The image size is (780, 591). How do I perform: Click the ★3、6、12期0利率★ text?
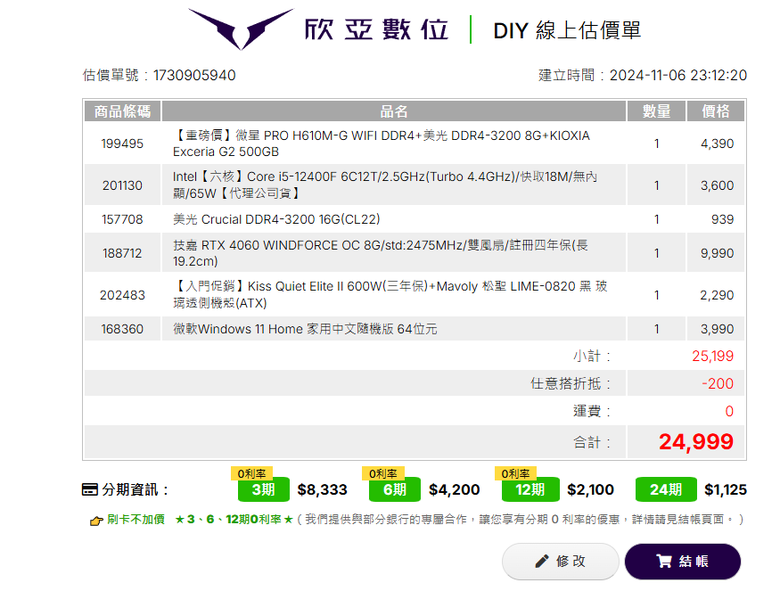tap(234, 519)
